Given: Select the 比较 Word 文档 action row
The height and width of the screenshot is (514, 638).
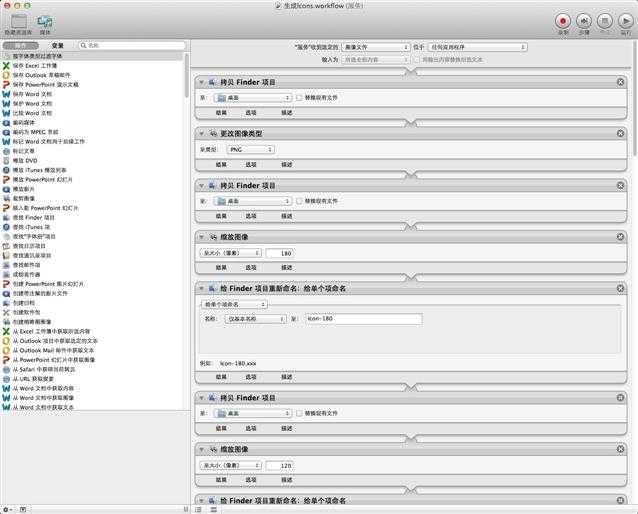Looking at the screenshot, I should (32, 113).
